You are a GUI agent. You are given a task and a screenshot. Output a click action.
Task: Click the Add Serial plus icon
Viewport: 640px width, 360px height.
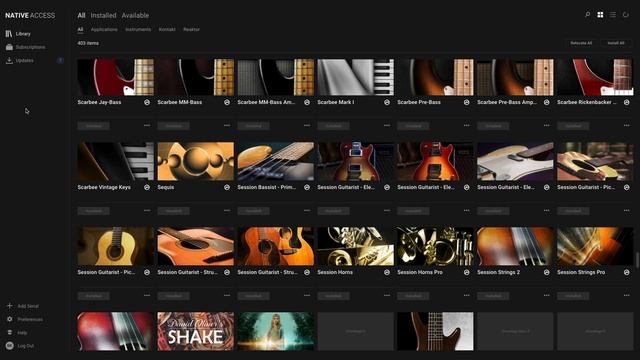[9, 306]
